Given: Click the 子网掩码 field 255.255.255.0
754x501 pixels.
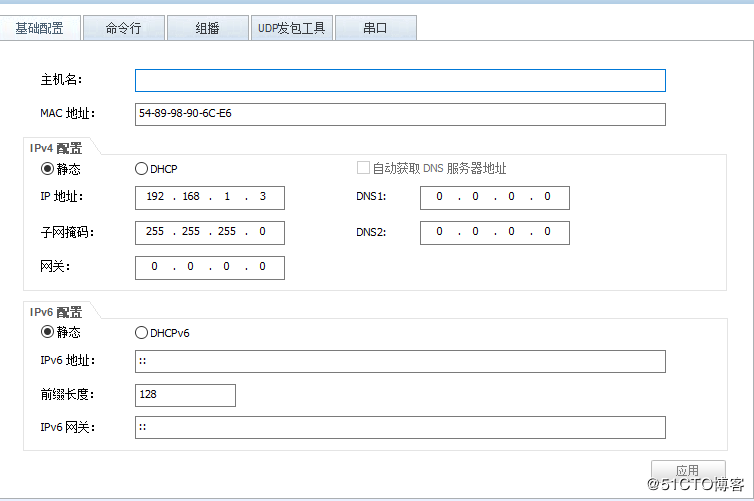Looking at the screenshot, I should coord(210,233).
